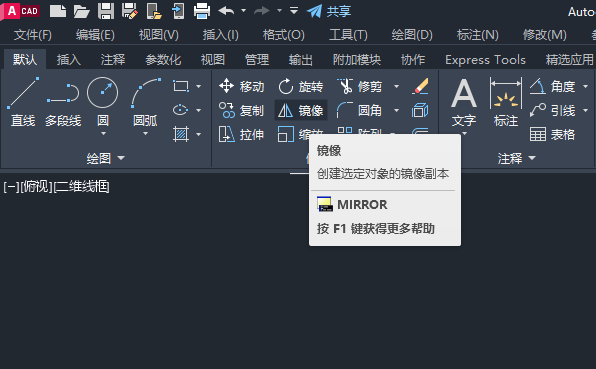Open the [俯视] view control label
This screenshot has height=369, width=596.
tap(36, 187)
